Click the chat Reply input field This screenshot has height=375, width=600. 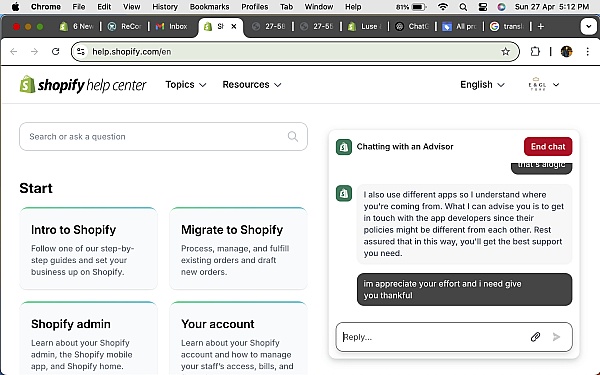click(454, 337)
